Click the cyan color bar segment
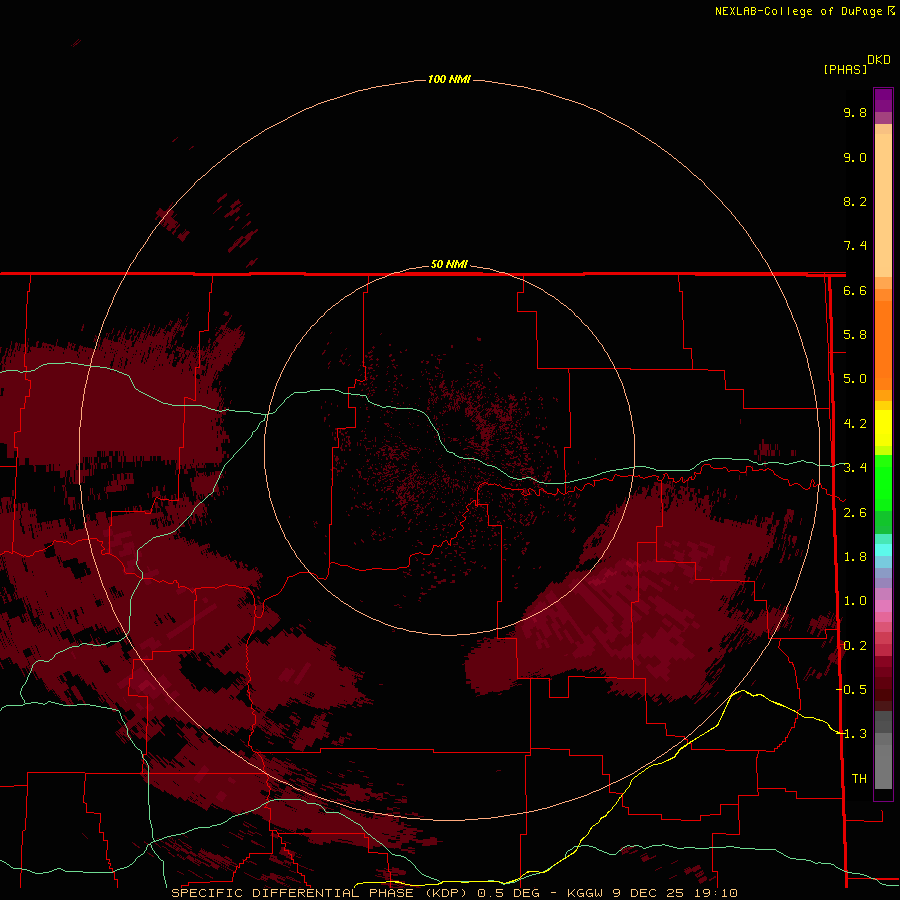Image resolution: width=900 pixels, height=900 pixels. click(883, 550)
